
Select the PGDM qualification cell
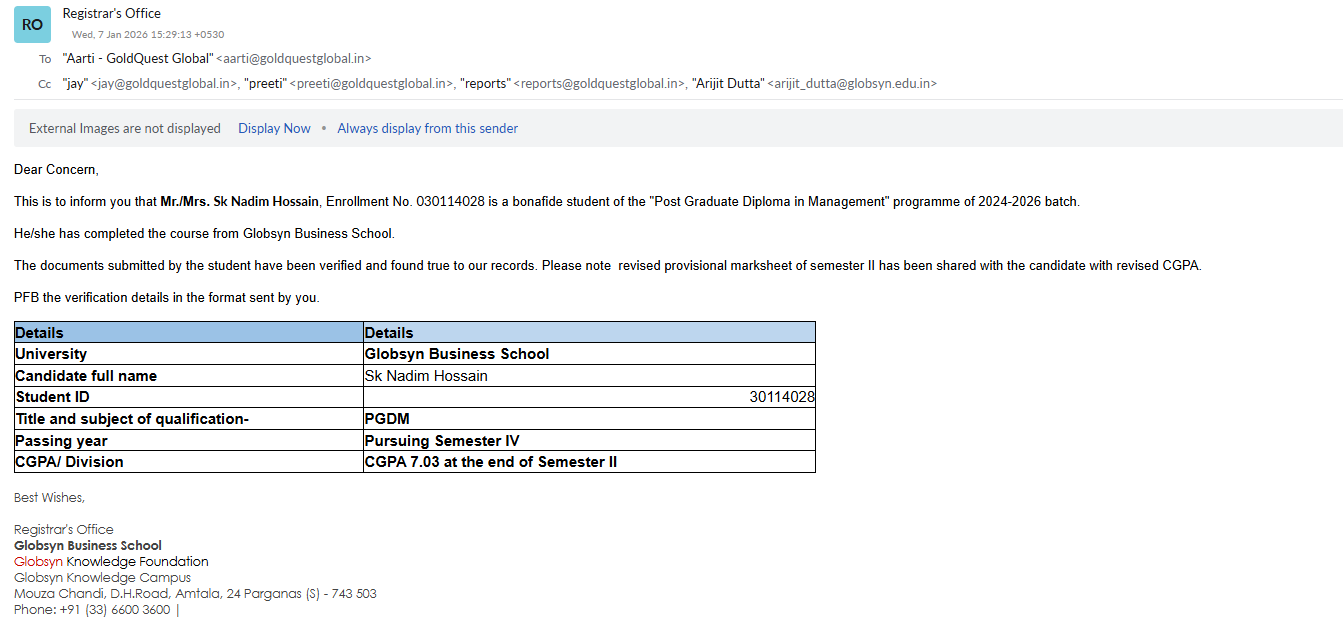(589, 419)
